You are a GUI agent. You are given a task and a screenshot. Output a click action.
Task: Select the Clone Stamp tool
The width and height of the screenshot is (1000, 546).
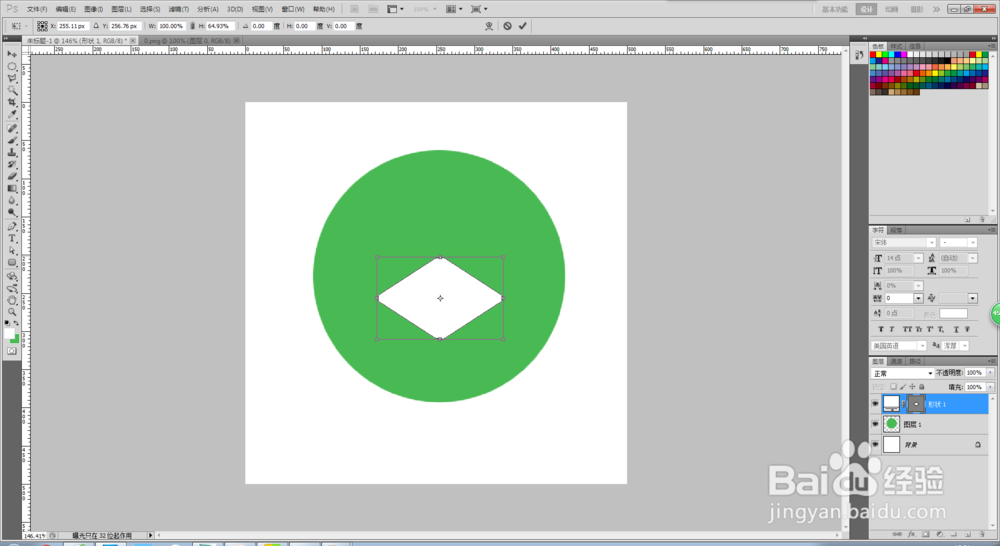coord(11,152)
